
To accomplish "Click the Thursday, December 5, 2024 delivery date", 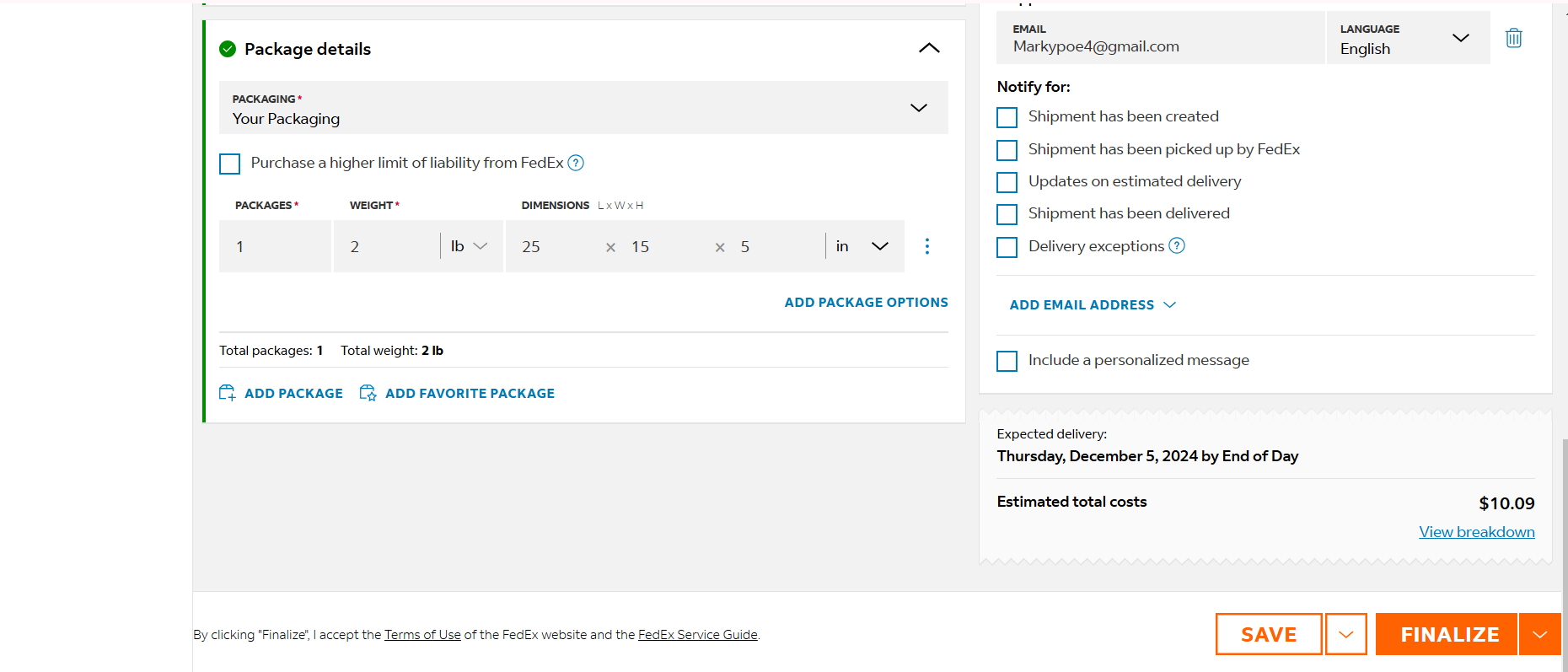I will [1147, 456].
